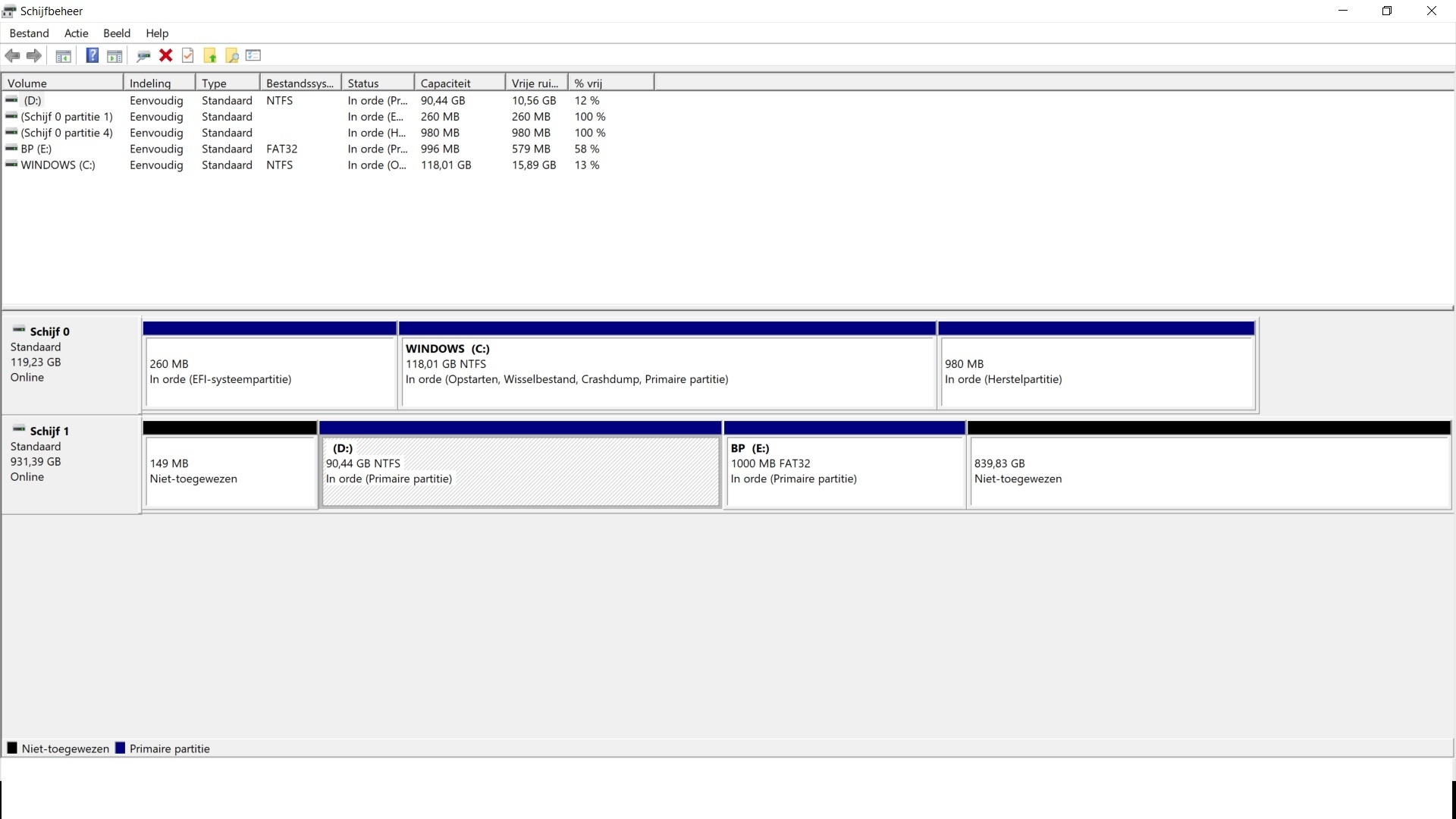Open the Beeld menu
Screen dimensions: 1456x819
point(117,33)
